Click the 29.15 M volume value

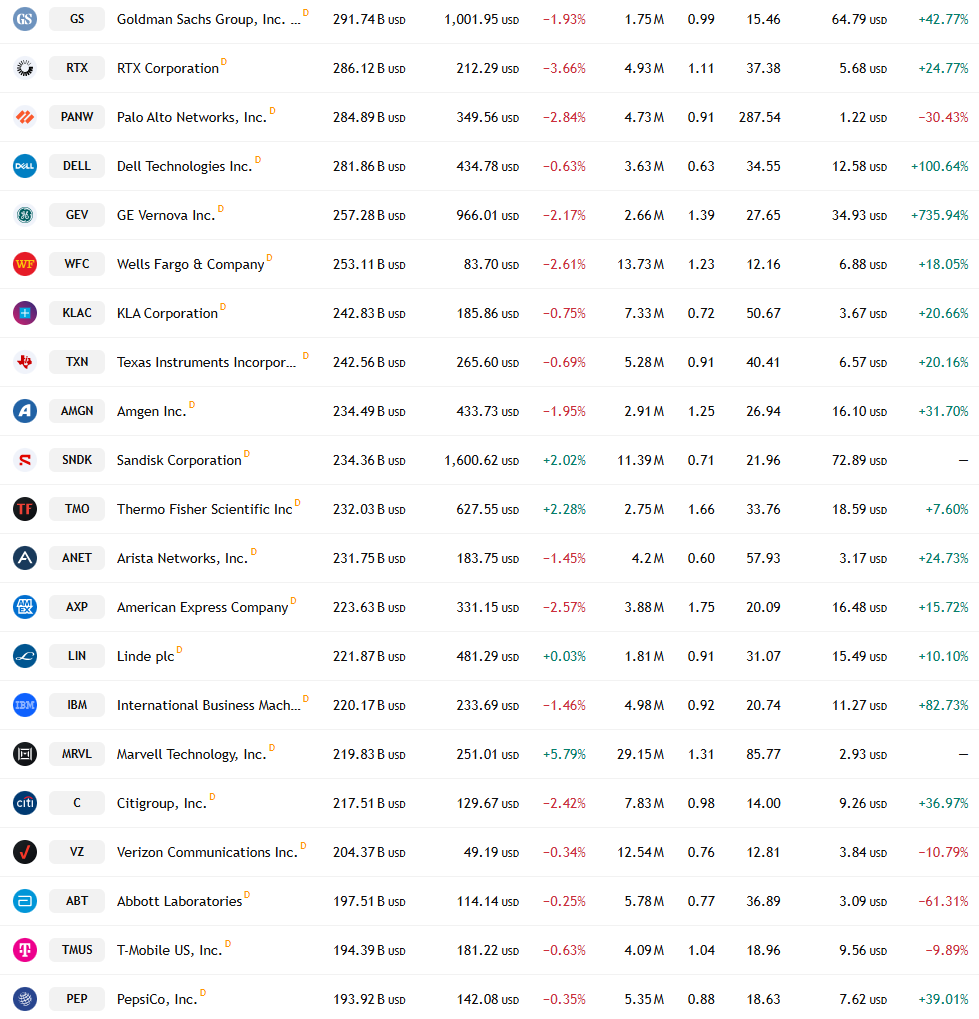640,755
